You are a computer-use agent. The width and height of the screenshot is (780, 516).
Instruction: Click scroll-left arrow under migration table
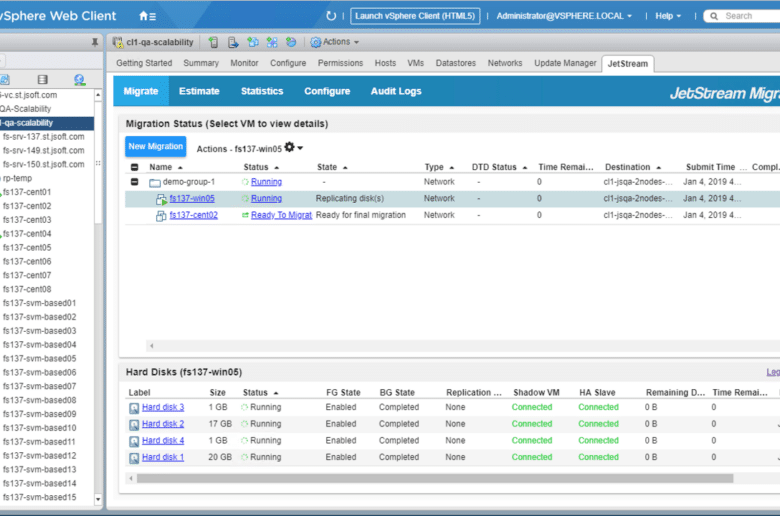point(152,345)
